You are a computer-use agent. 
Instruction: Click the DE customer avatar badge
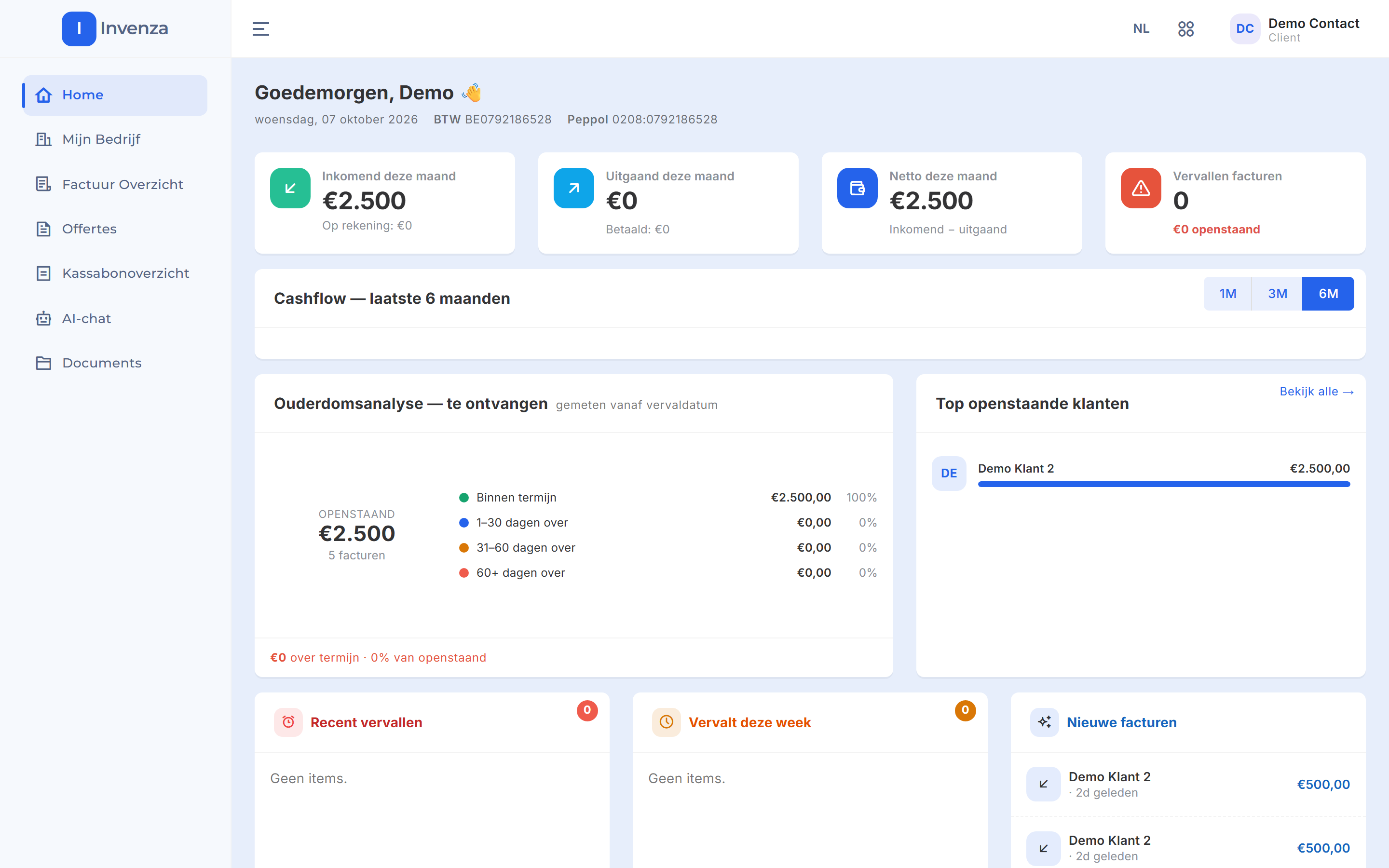(949, 473)
